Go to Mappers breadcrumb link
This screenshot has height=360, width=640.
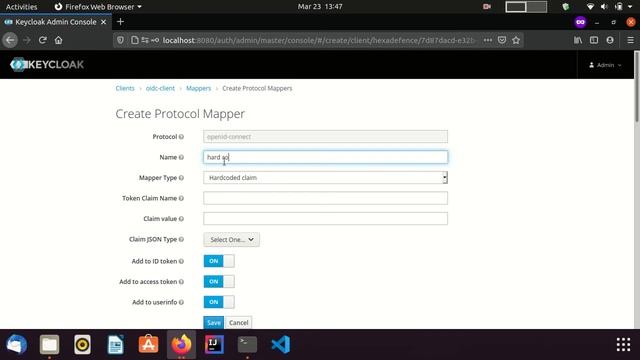click(198, 88)
